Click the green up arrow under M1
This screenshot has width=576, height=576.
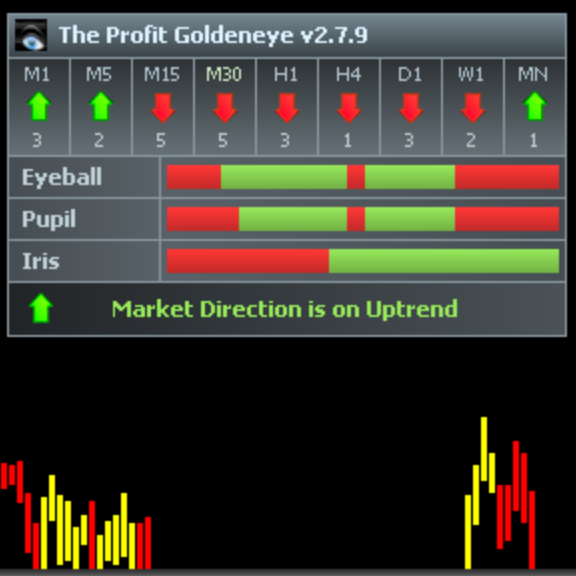coord(39,107)
